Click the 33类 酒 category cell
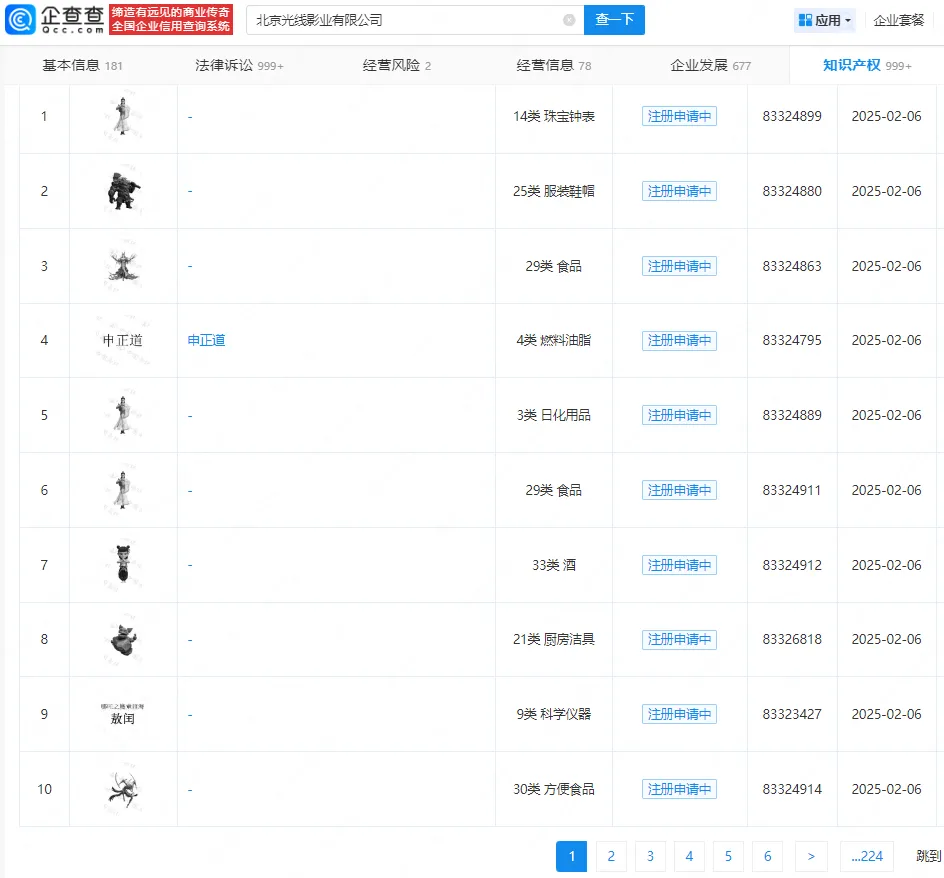The height and width of the screenshot is (878, 944). pyautogui.click(x=553, y=564)
